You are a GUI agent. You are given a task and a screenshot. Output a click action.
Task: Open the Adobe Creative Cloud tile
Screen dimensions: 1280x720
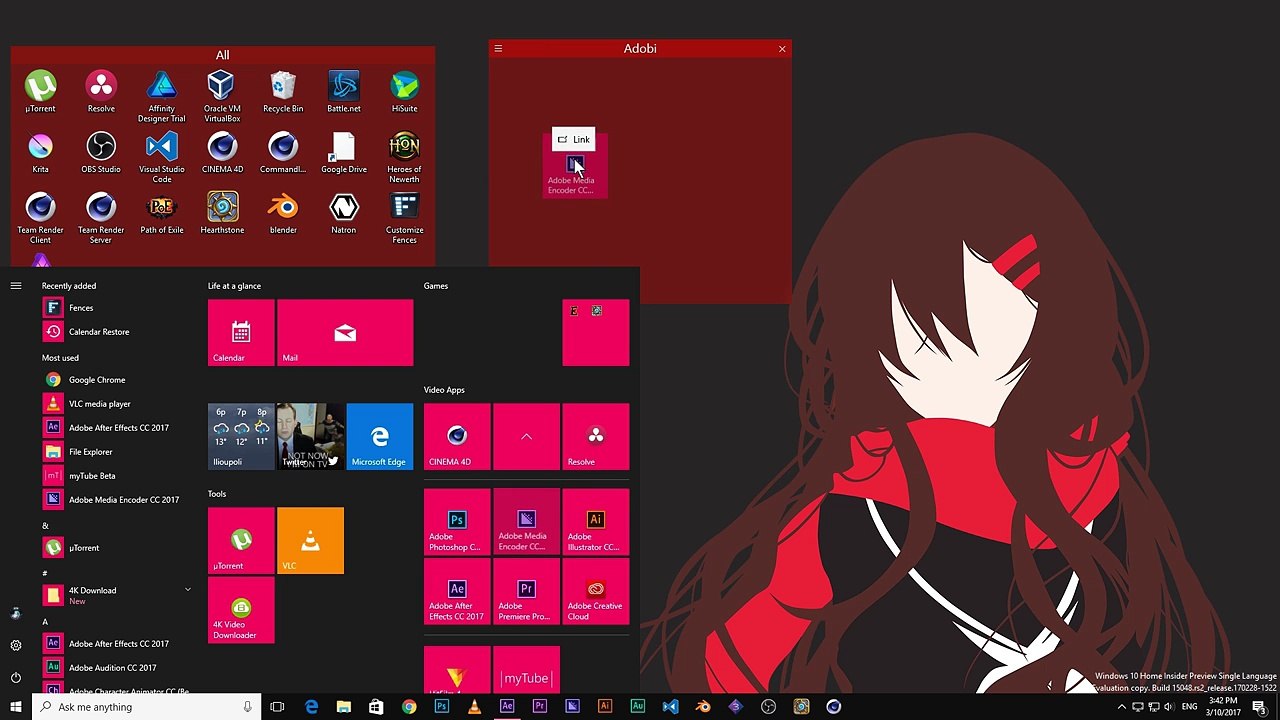pos(596,592)
